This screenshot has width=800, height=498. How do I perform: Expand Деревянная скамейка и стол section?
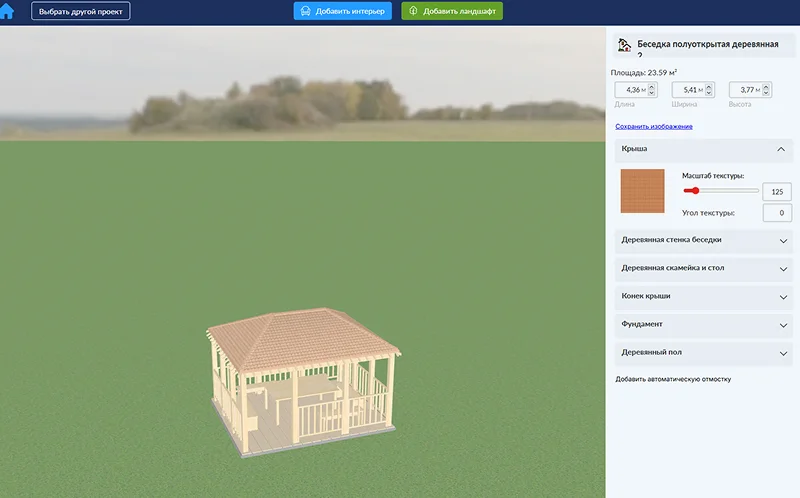[x=780, y=268]
